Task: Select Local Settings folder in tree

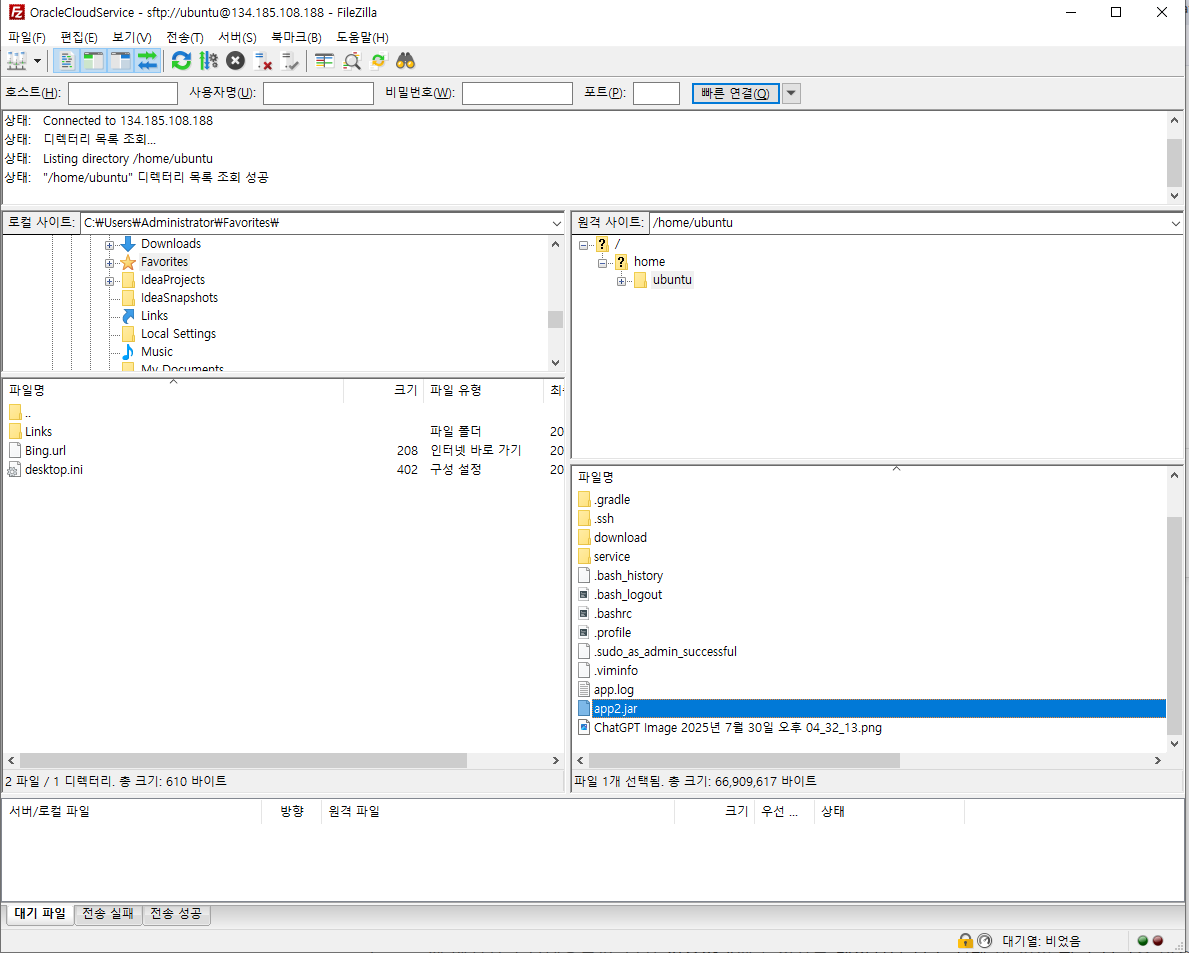Action: 177,334
